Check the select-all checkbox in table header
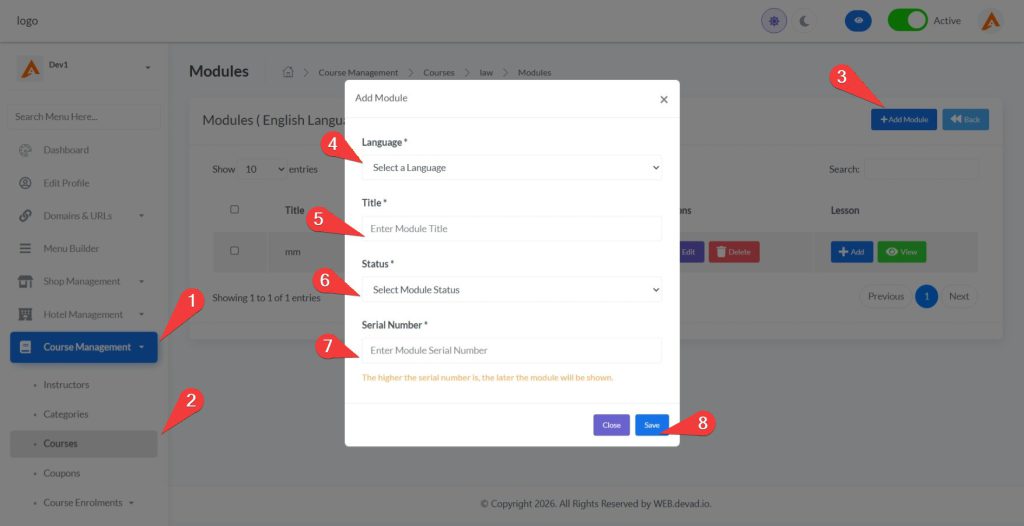1024x526 pixels. click(x=235, y=210)
